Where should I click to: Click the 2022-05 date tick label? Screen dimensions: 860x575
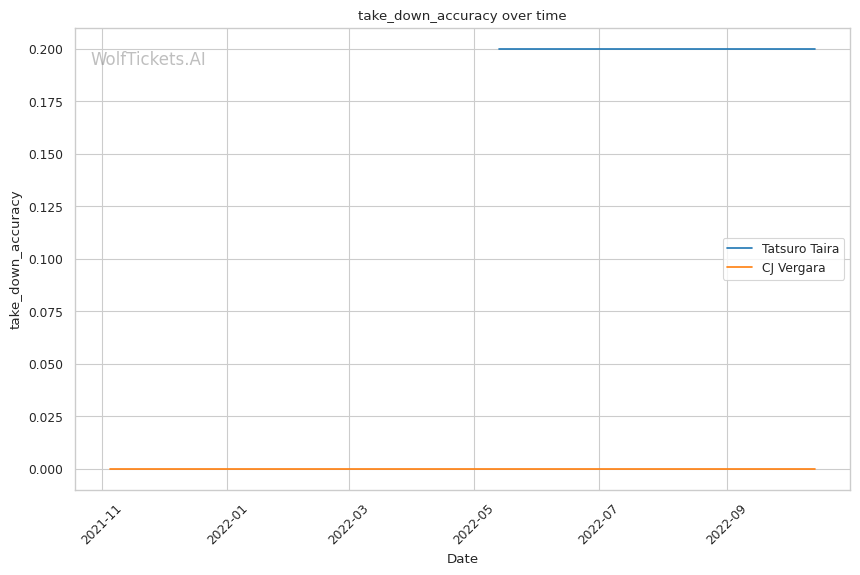click(473, 524)
